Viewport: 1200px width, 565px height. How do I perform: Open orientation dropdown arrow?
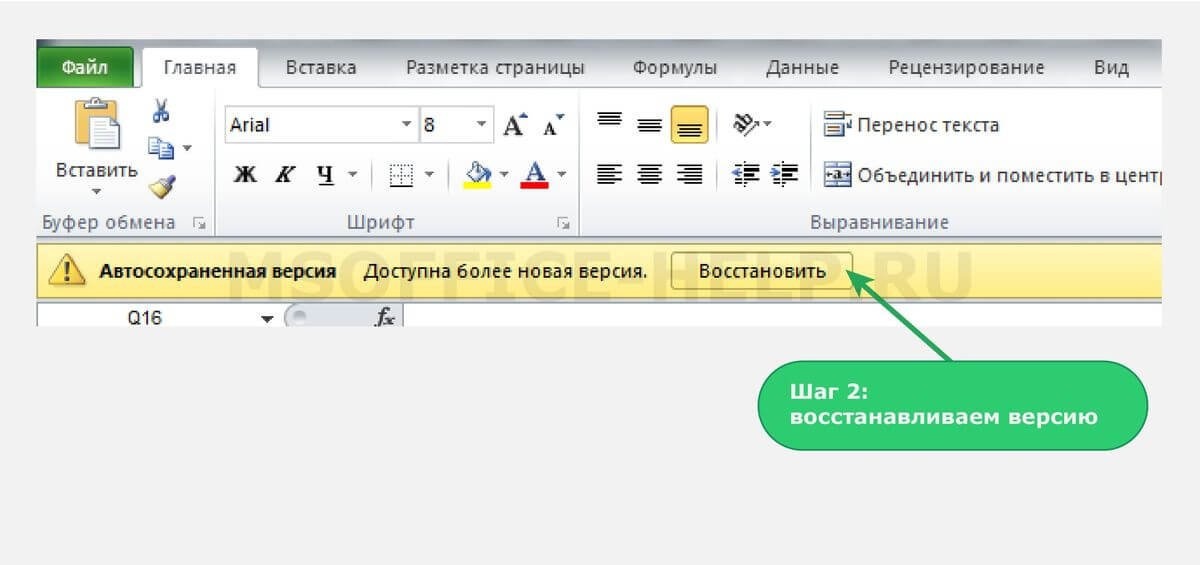pyautogui.click(x=767, y=124)
